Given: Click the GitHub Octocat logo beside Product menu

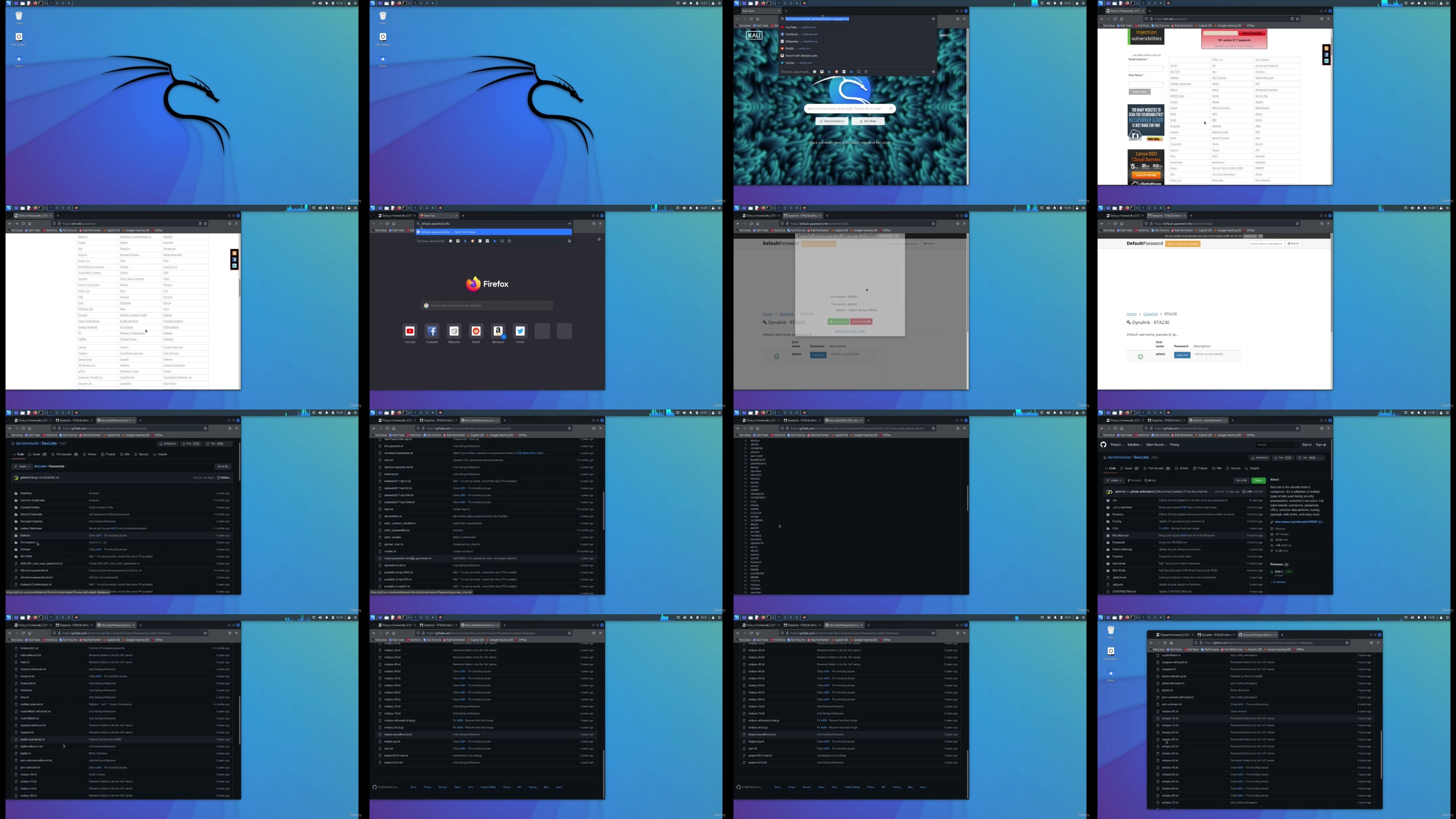Looking at the screenshot, I should tap(1103, 445).
